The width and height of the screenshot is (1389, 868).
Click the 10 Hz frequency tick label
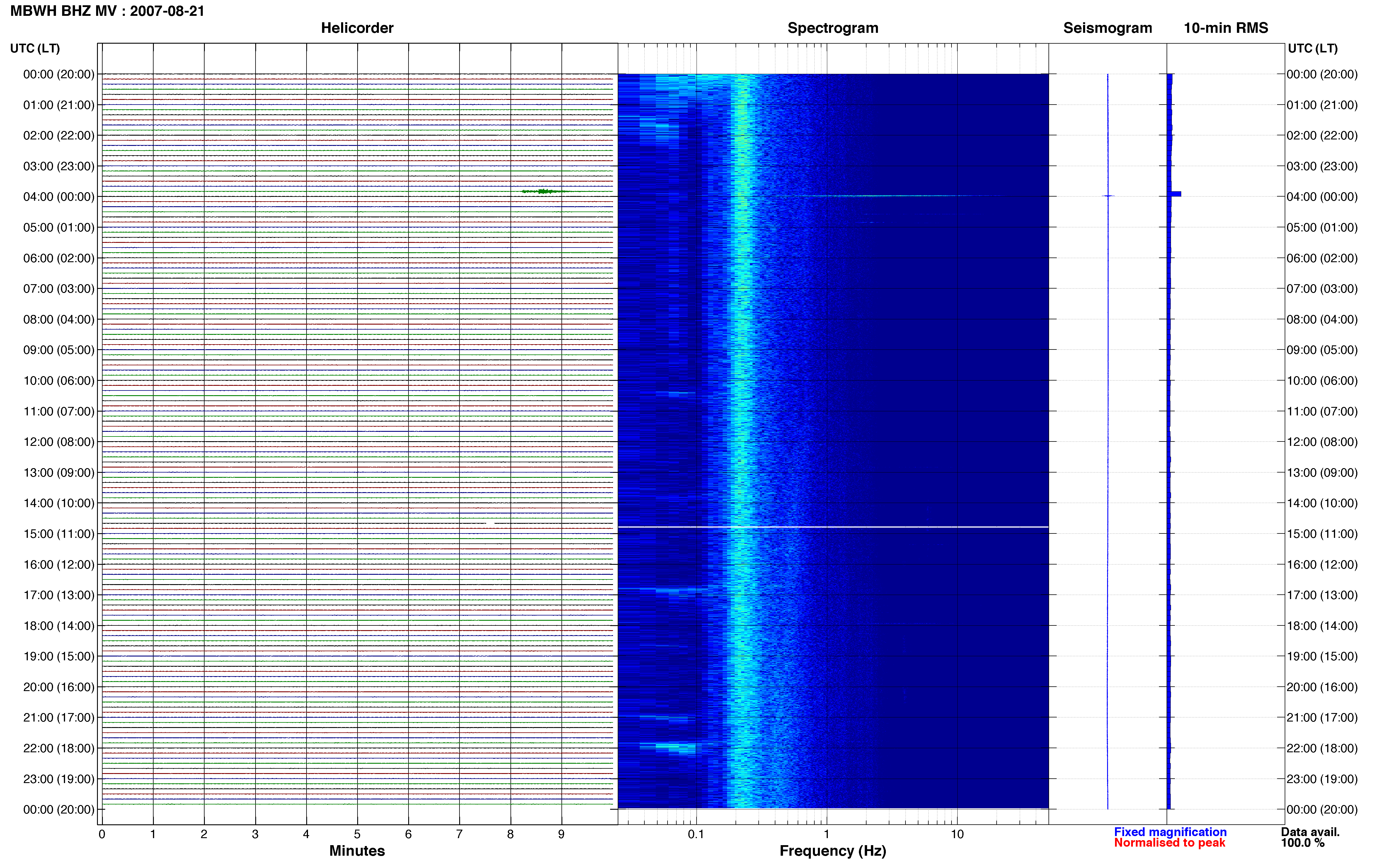pos(957,834)
